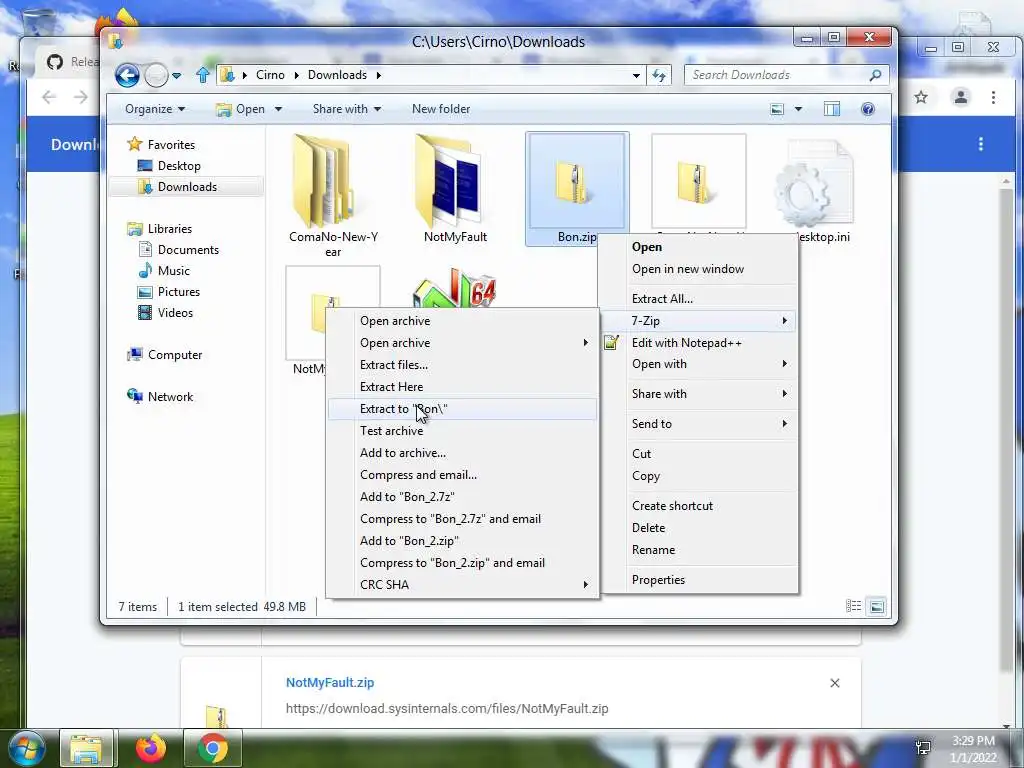Dismiss the NotMyFault.zip entry in Chrome downloads
Viewport: 1024px width, 768px height.
pos(835,683)
